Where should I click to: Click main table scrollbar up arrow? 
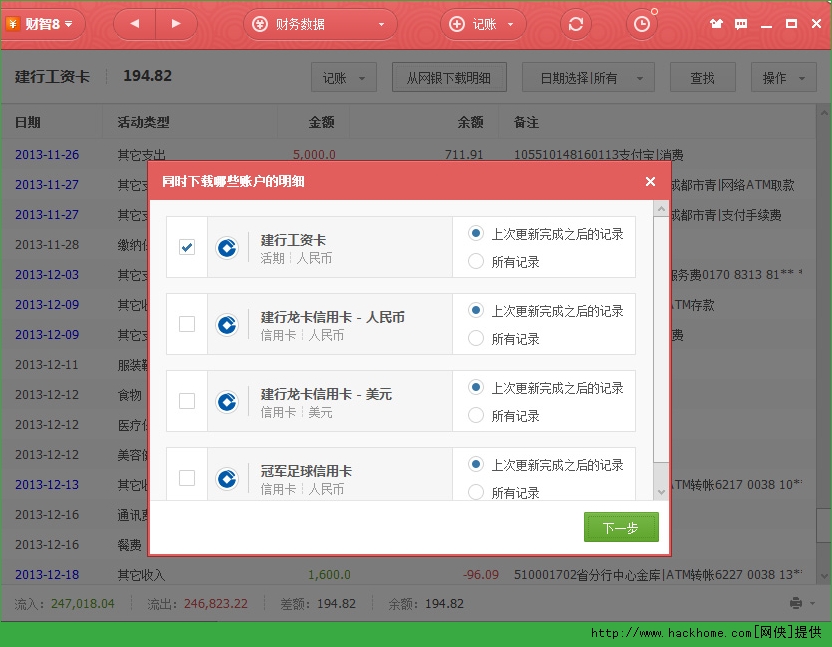tap(824, 113)
